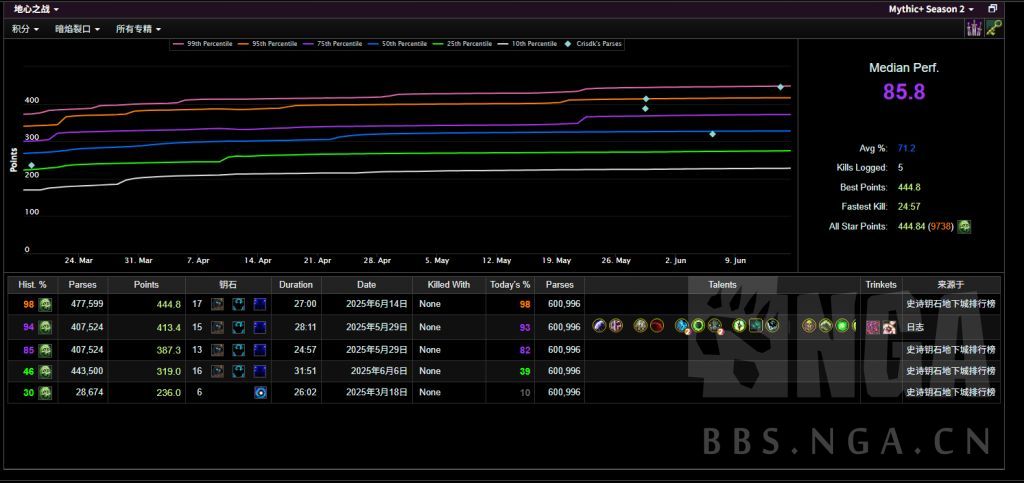
Task: Click the spec icon in the 98 percentile row
Action: point(45,305)
